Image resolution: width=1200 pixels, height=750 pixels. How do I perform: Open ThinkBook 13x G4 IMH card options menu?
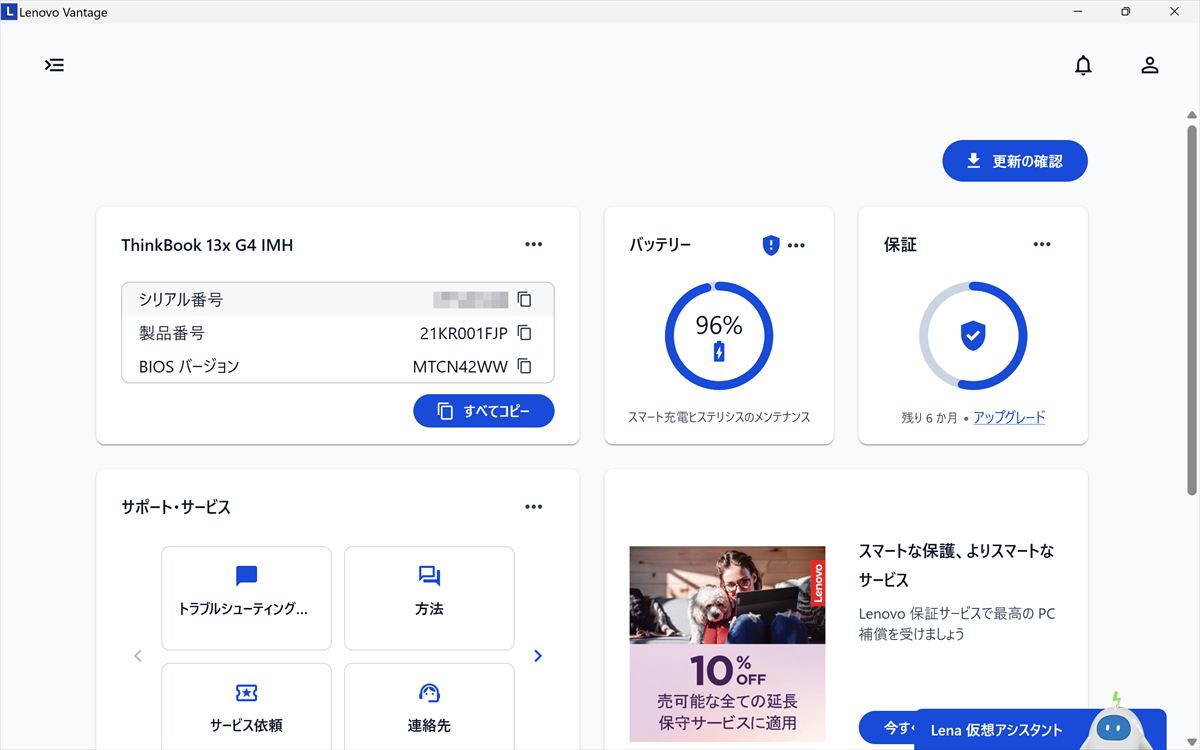tap(534, 244)
